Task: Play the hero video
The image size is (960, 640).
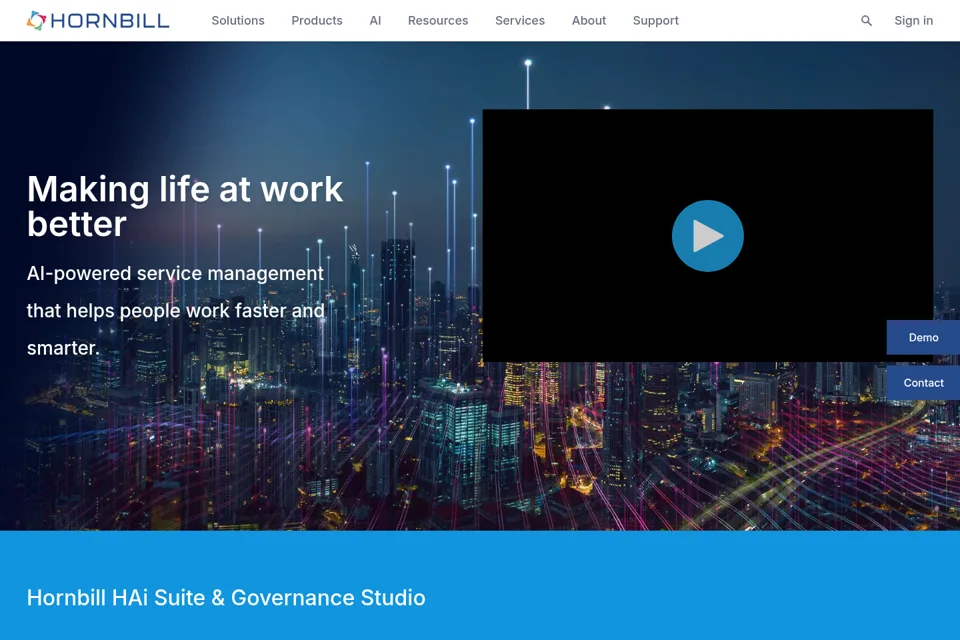Action: (708, 236)
